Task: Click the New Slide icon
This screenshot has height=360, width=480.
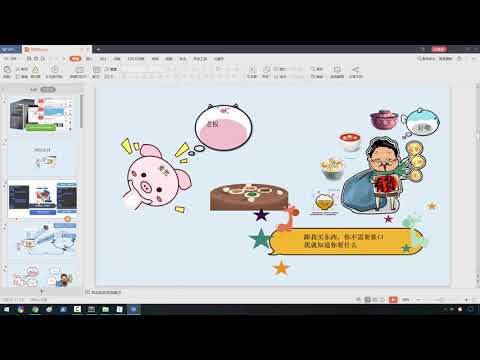Action: point(79,70)
